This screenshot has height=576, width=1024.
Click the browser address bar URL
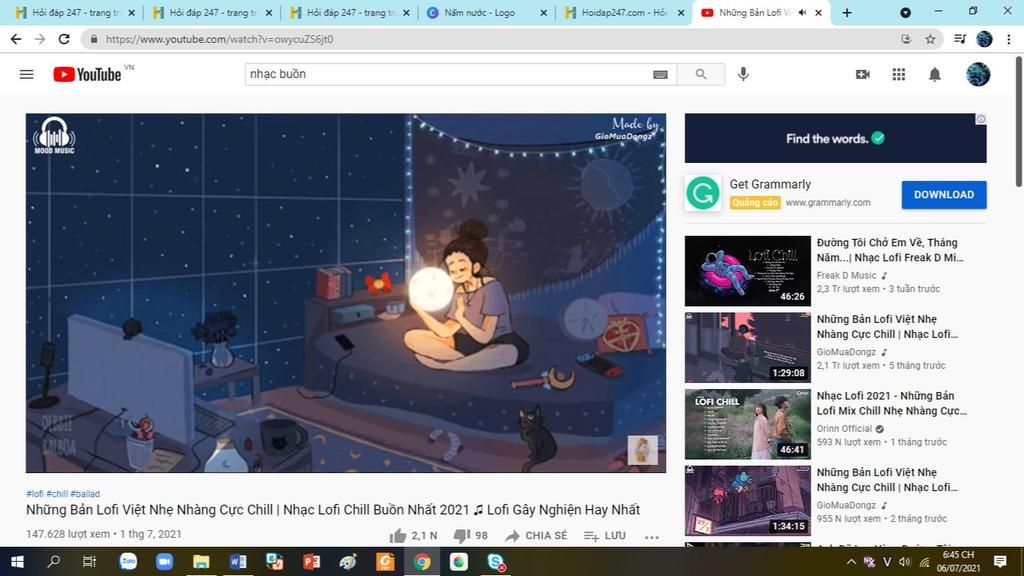219,39
